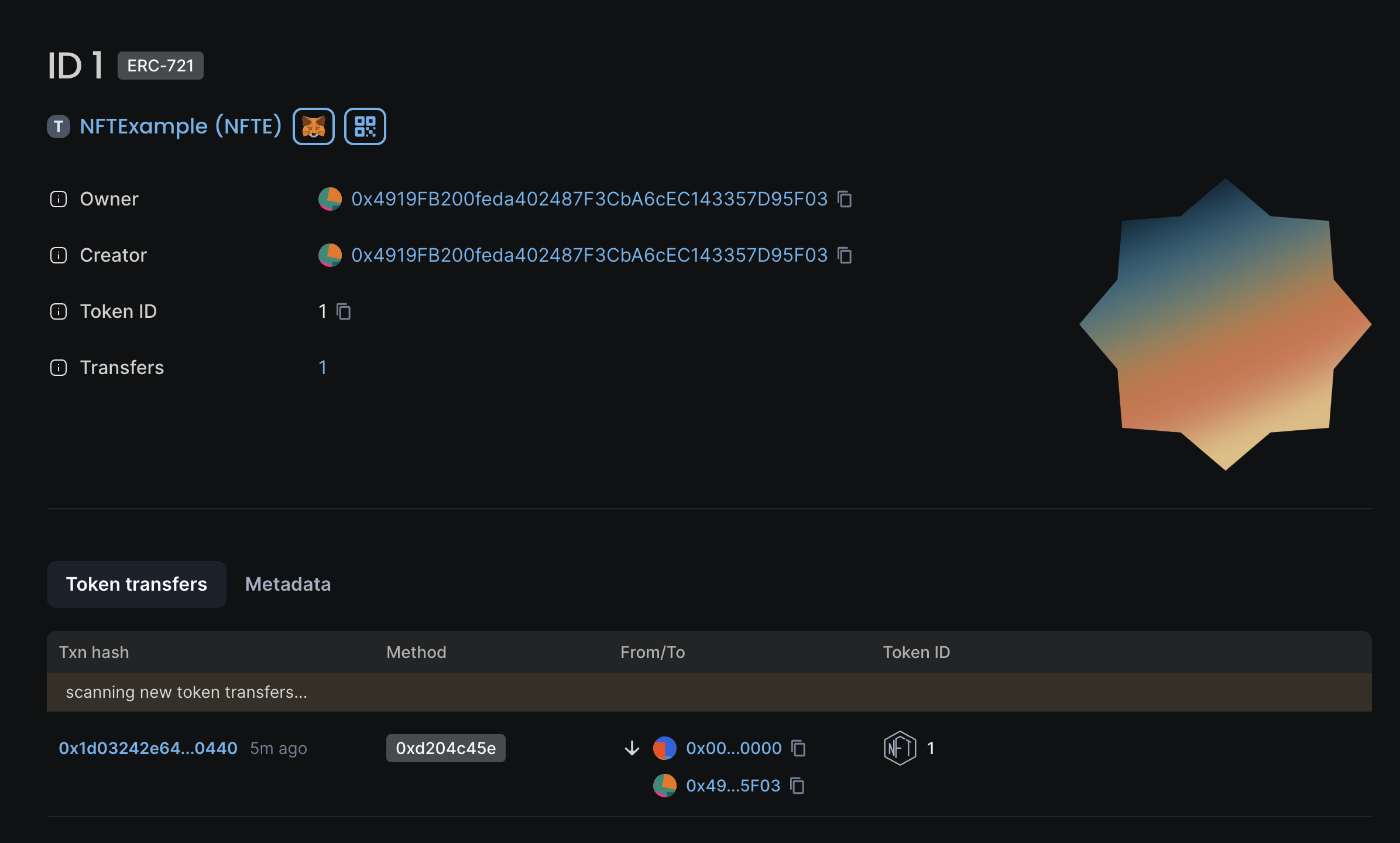The height and width of the screenshot is (843, 1400).
Task: Click the Token ID info icon
Action: pos(59,311)
